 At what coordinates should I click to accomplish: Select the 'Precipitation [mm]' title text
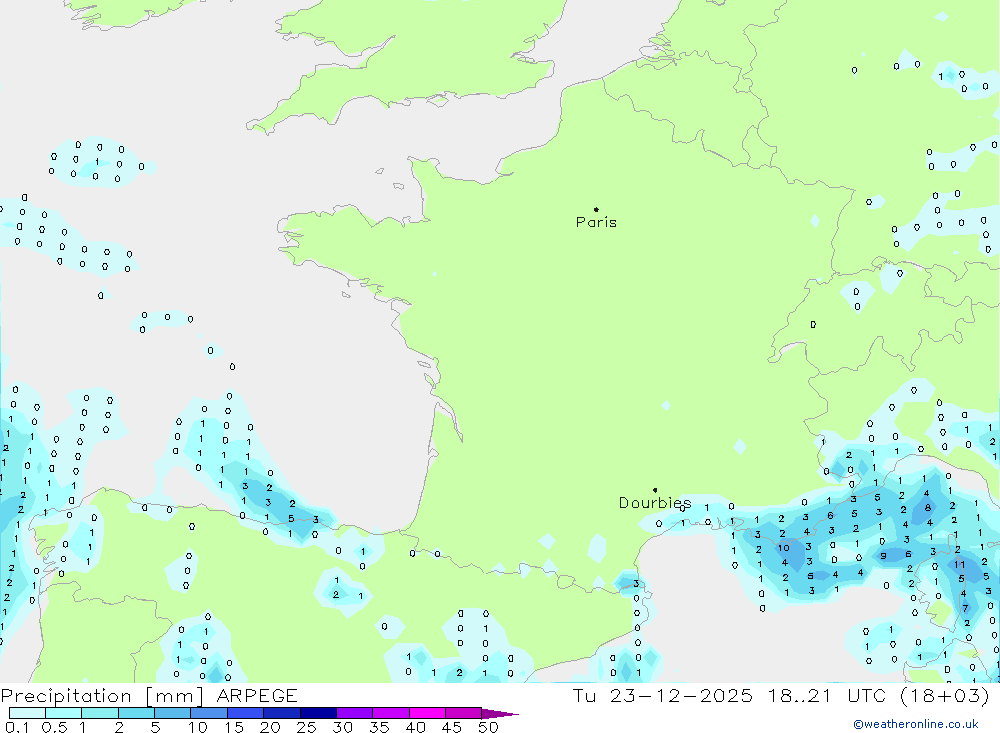(x=102, y=696)
